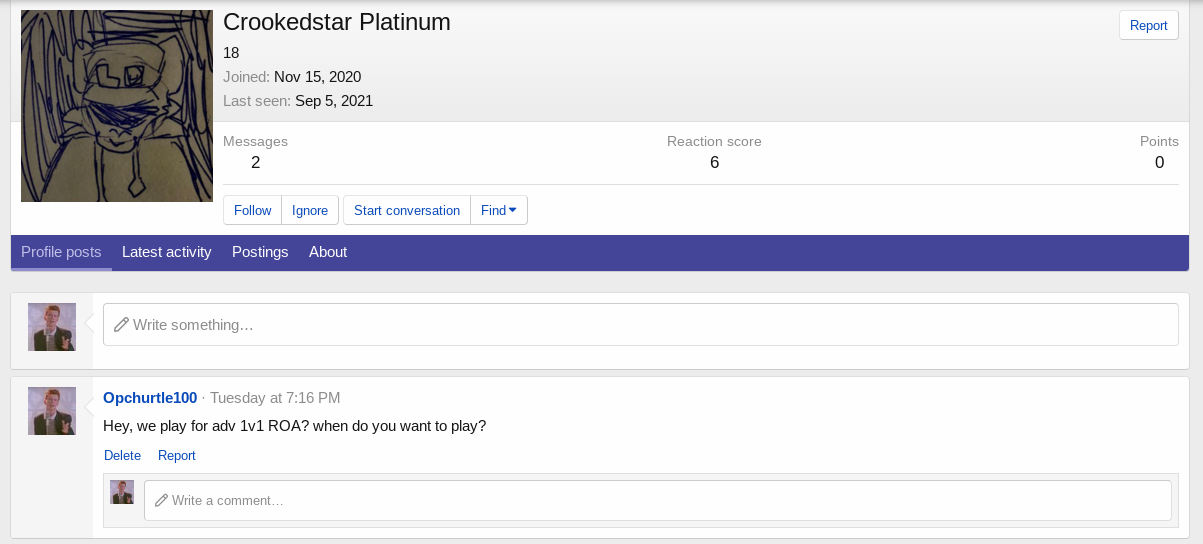Switch to the Latest activity tab
Image resolution: width=1203 pixels, height=544 pixels.
point(166,252)
